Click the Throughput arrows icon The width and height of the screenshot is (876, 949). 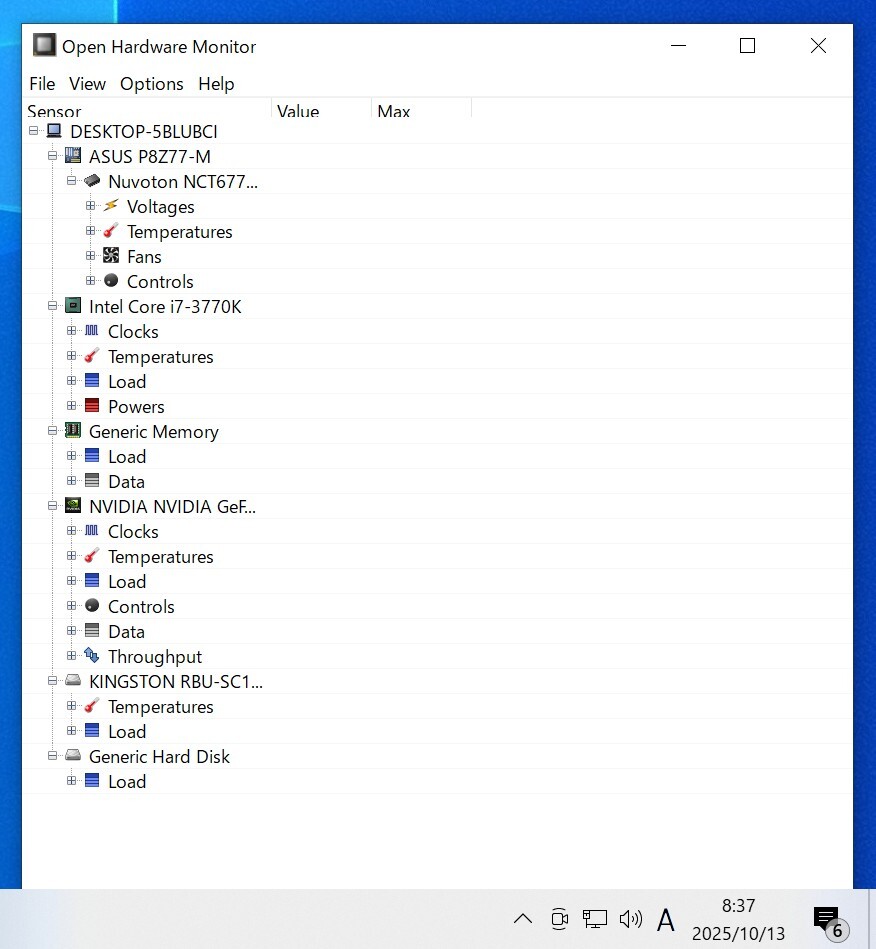(92, 656)
